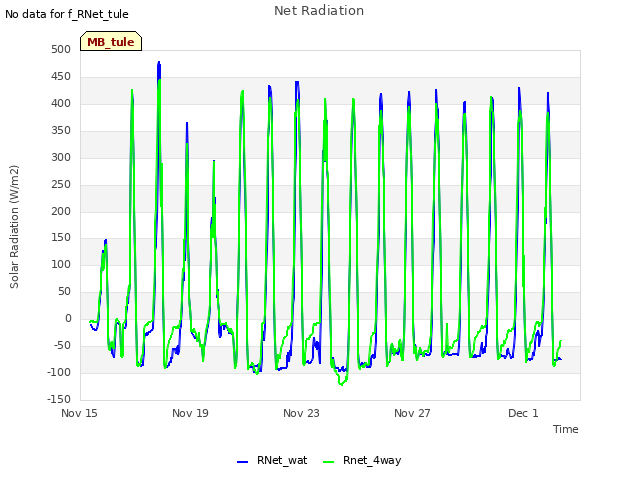Image resolution: width=640 pixels, height=480 pixels.
Task: Click the Nov 15 x-axis tick label
Action: tap(79, 413)
